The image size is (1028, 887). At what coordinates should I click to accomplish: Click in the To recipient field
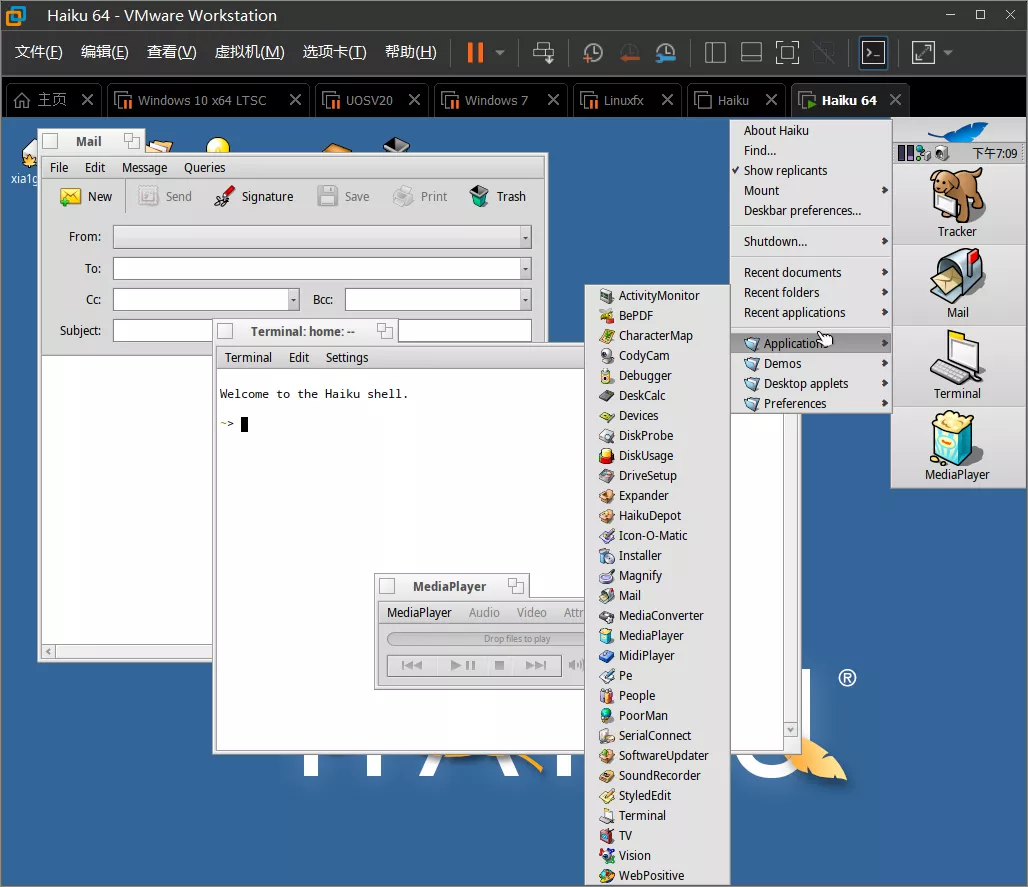315,269
